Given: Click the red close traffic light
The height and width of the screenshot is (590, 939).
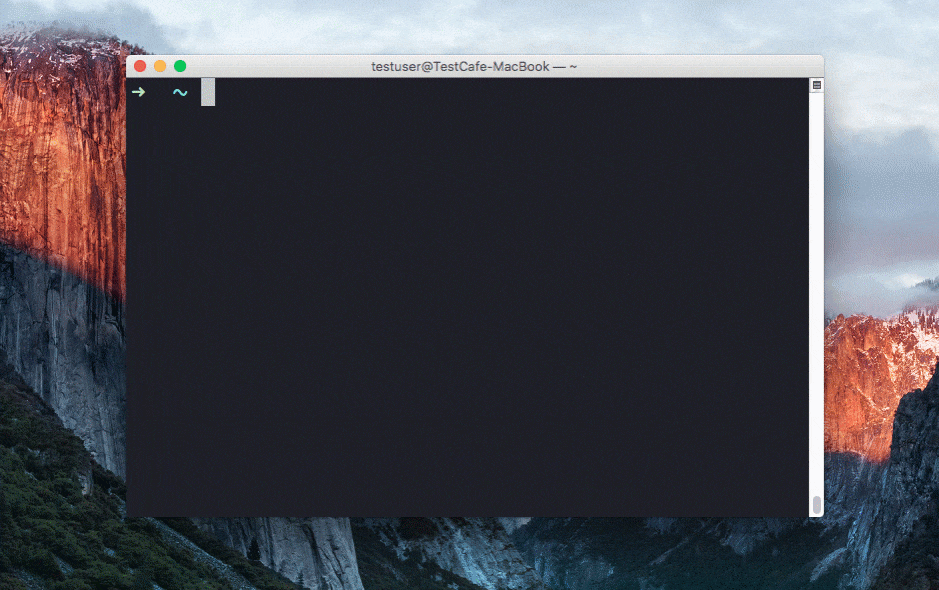Looking at the screenshot, I should [x=139, y=64].
